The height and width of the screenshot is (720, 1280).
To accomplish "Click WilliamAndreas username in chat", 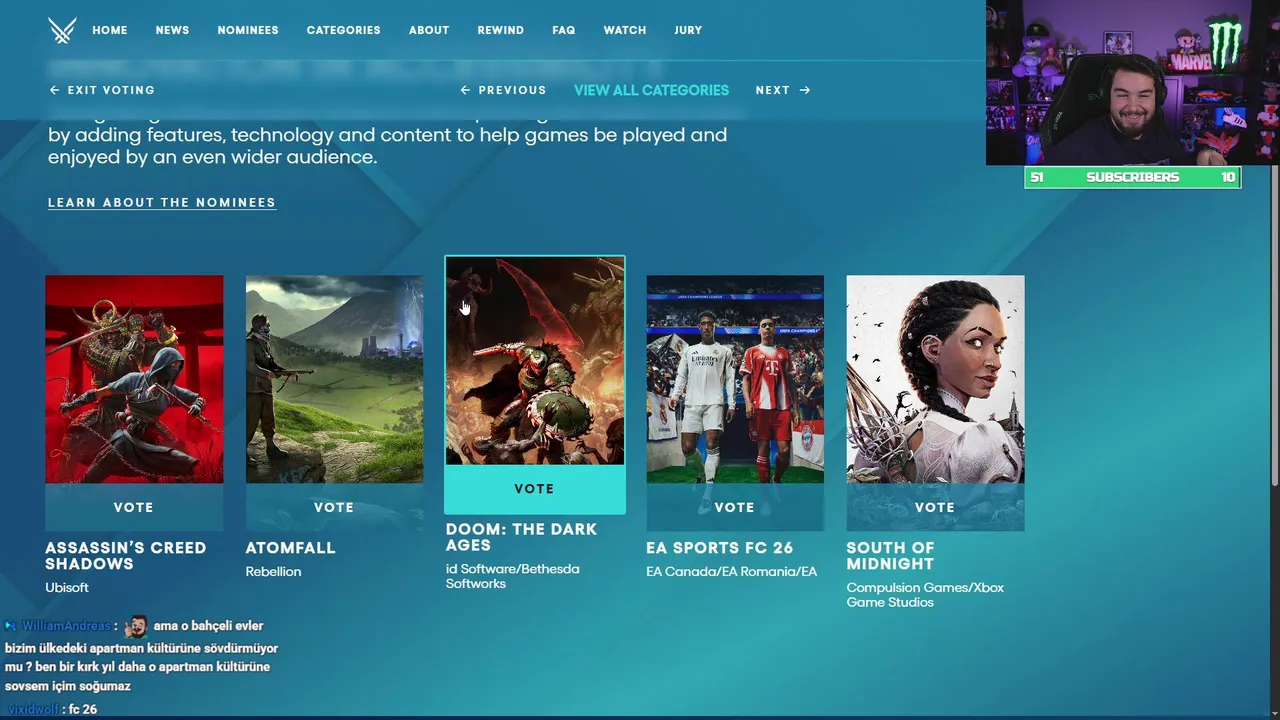I will coord(66,626).
